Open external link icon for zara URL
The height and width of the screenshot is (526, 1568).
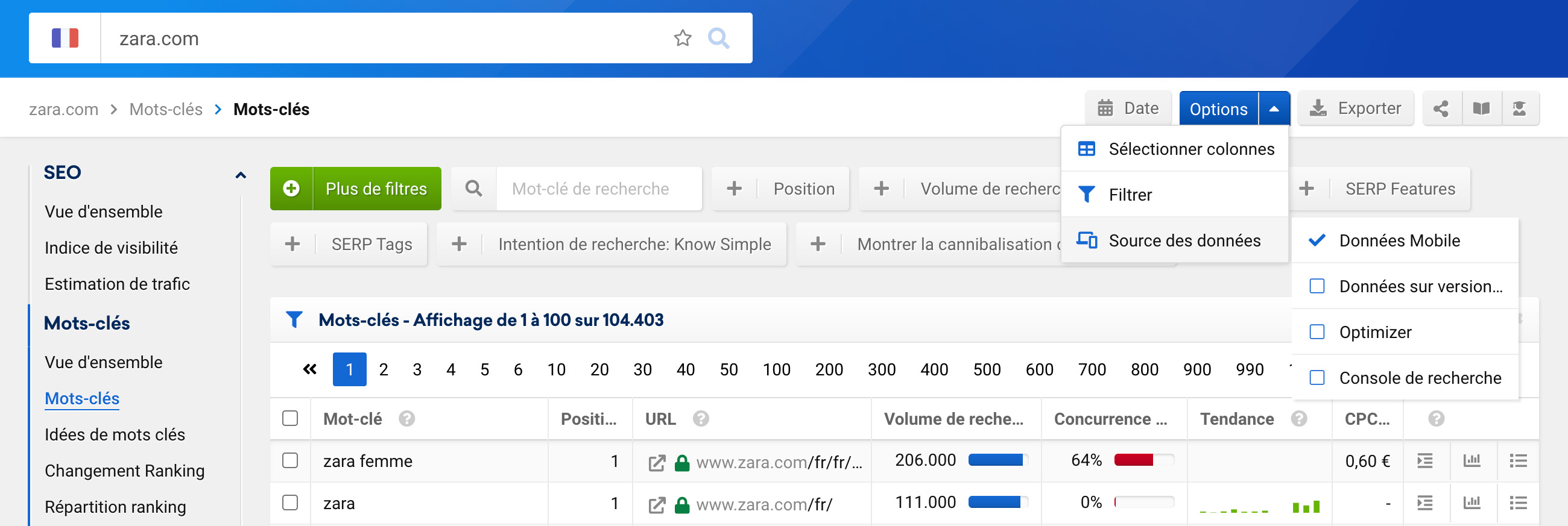pos(657,505)
